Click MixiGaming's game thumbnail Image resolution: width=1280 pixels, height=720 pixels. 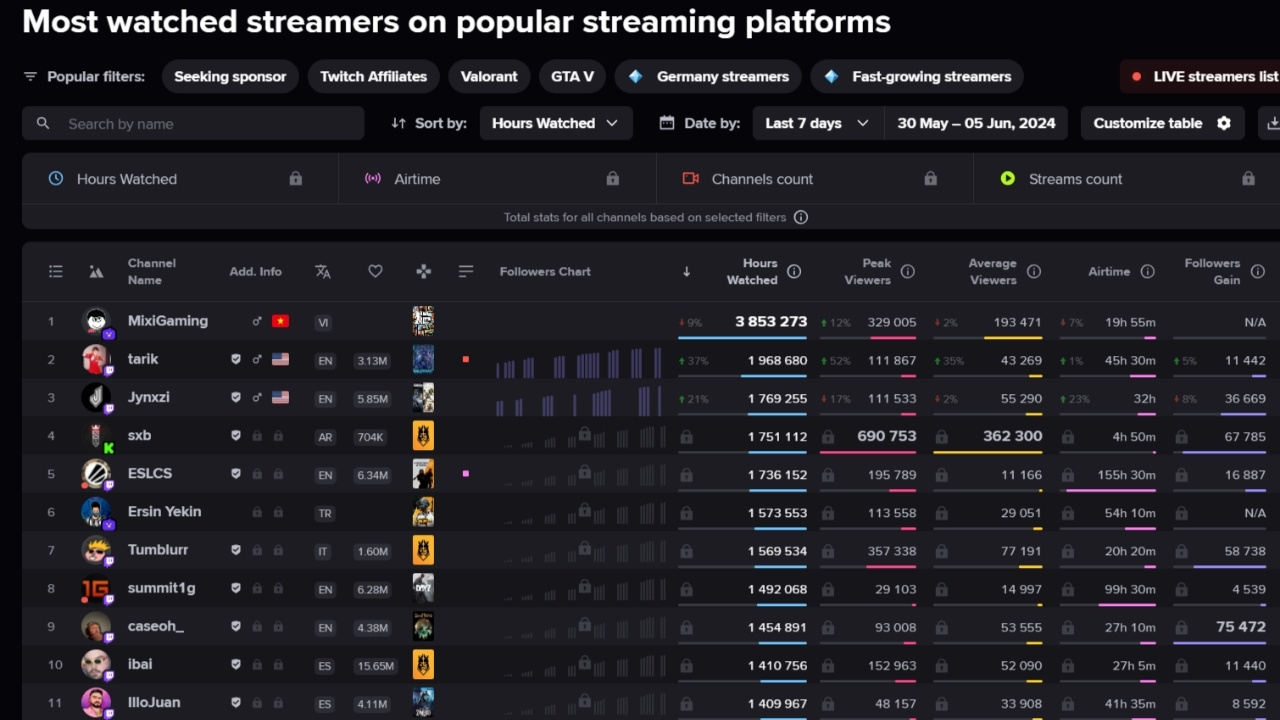click(x=423, y=321)
